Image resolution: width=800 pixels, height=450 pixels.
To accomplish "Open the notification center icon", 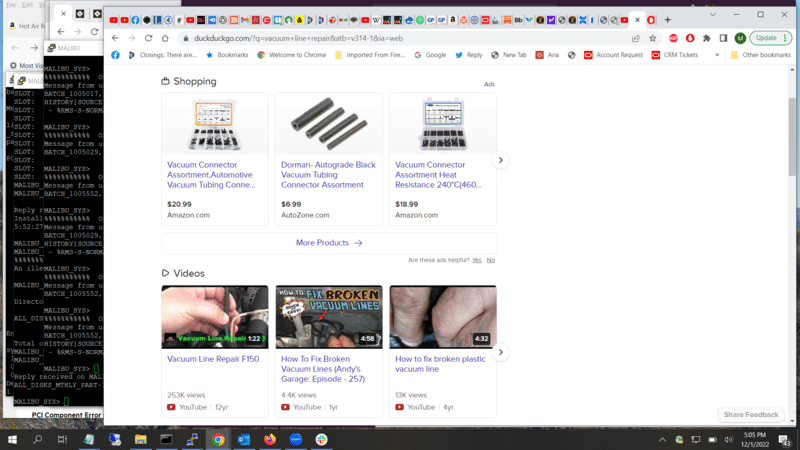I will [x=785, y=439].
